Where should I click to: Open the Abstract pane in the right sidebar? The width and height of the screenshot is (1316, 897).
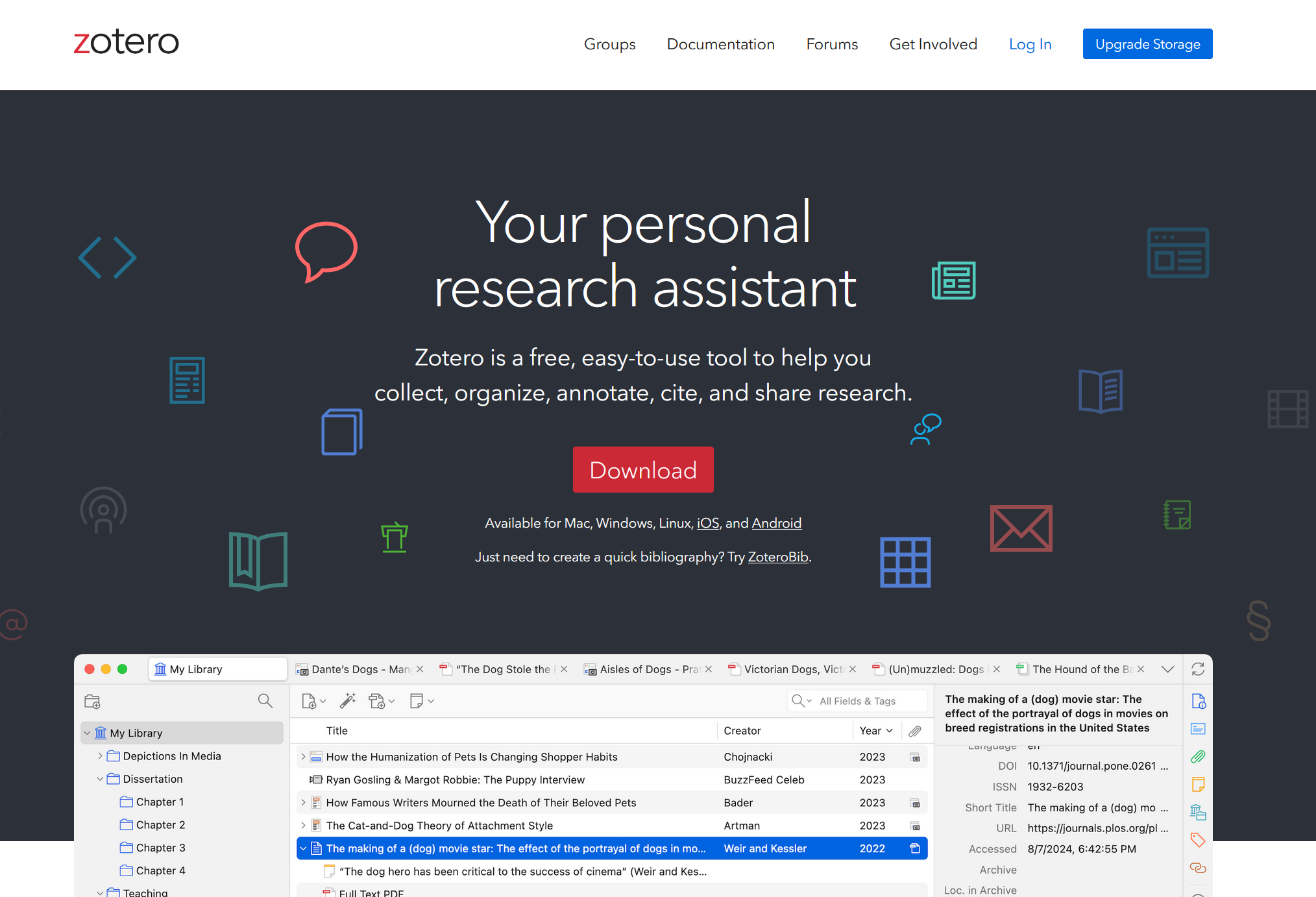[x=1199, y=728]
